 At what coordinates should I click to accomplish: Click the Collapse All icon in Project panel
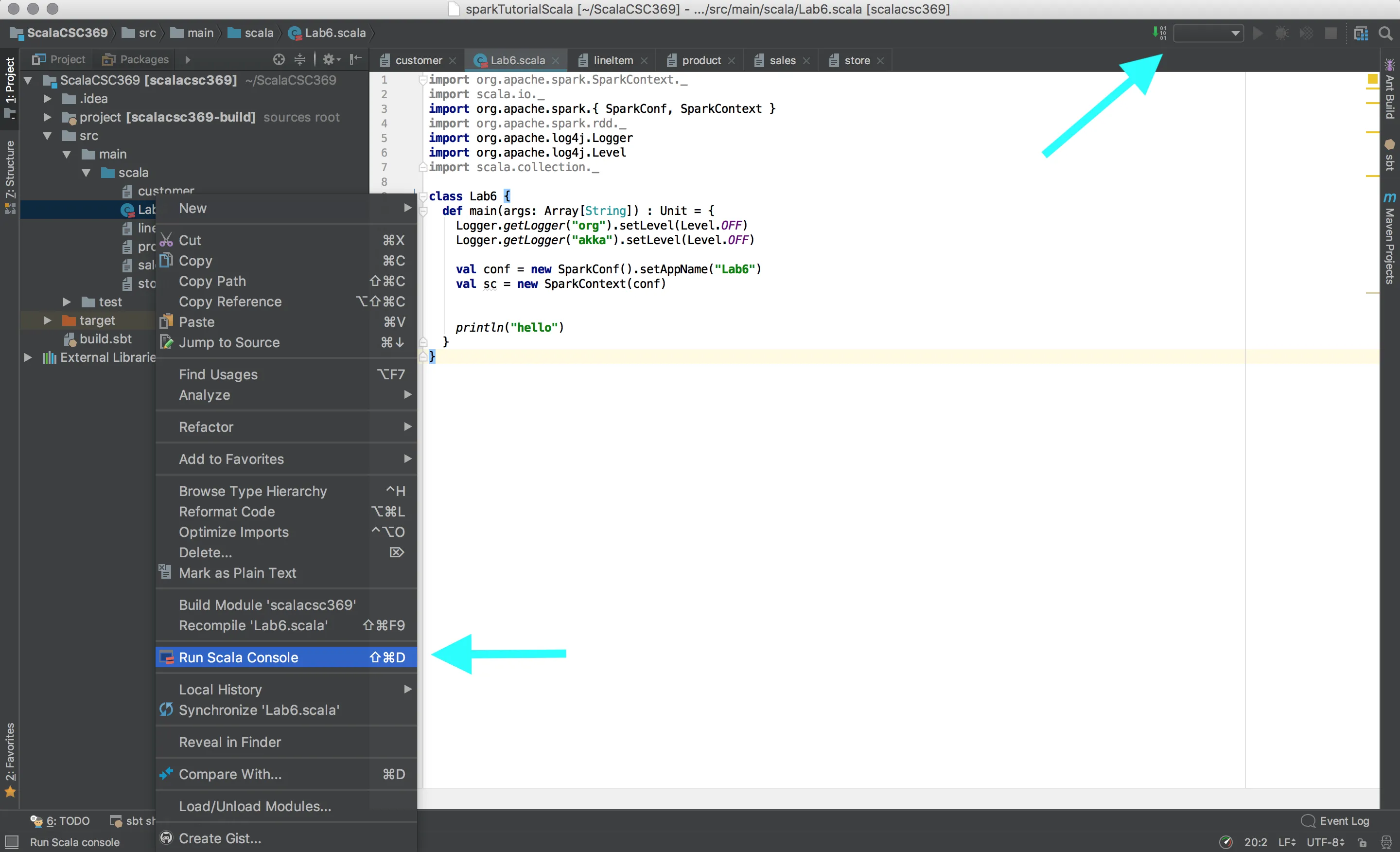tap(300, 59)
